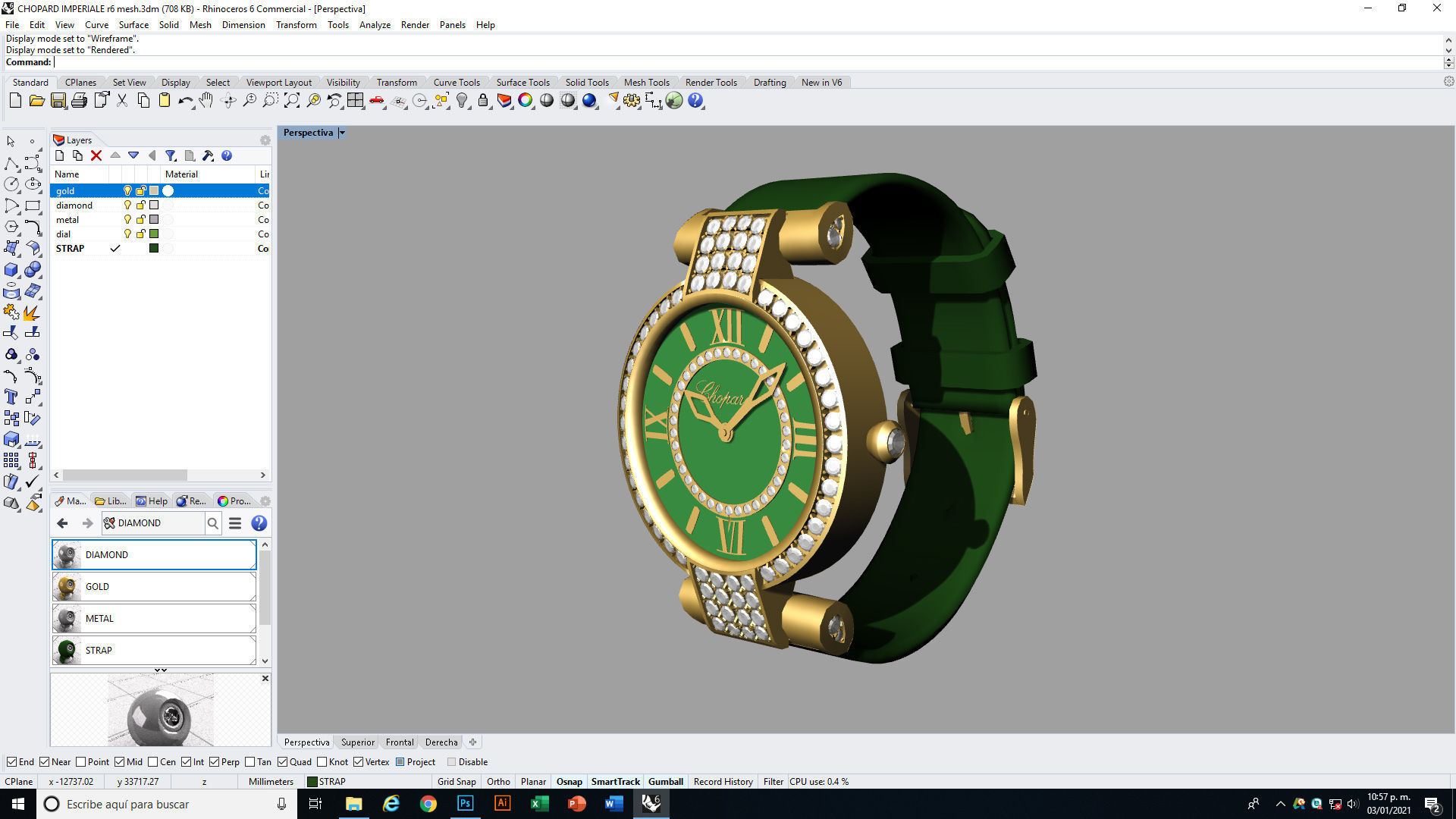The image size is (1456, 819).
Task: Enable the Tan osnap checkbox
Action: 249,762
